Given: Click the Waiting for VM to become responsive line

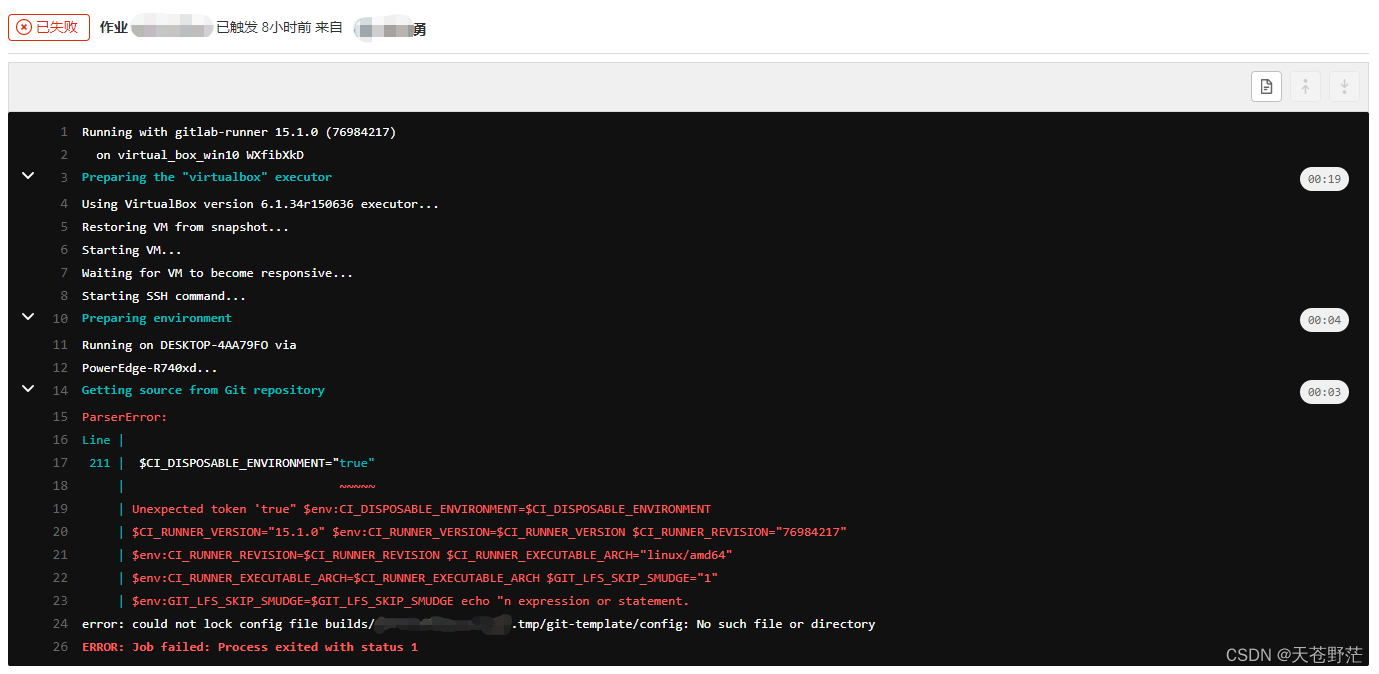Looking at the screenshot, I should [x=217, y=273].
